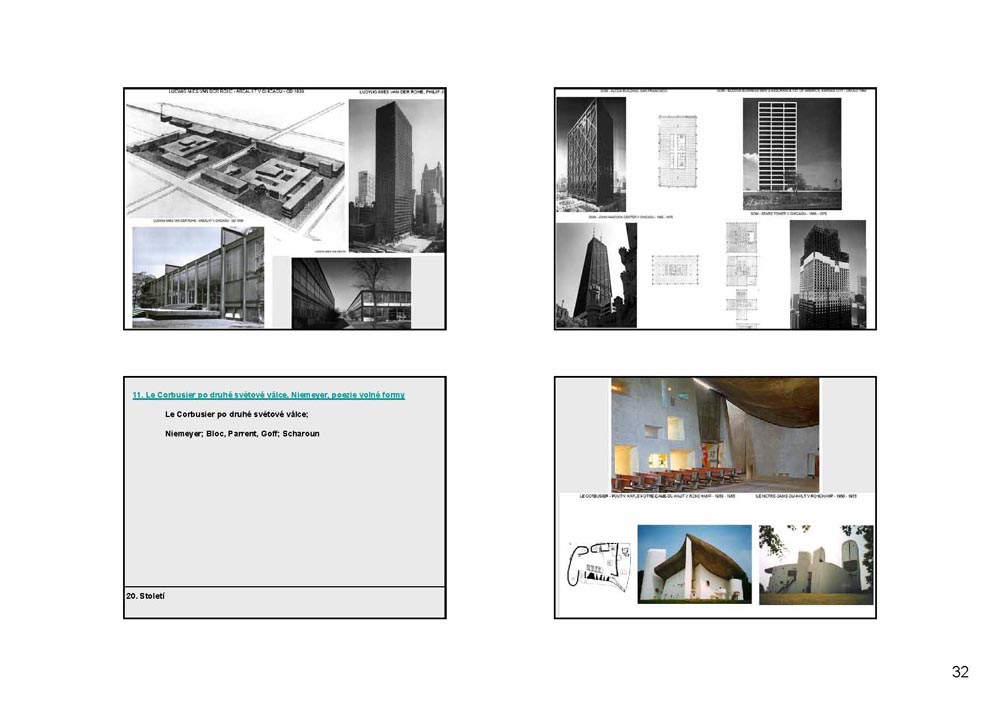Click the 'AREÁL IIT V CHICAGU' top caption on the Mies slide
Screen dimensions: 1000x707
[236, 92]
